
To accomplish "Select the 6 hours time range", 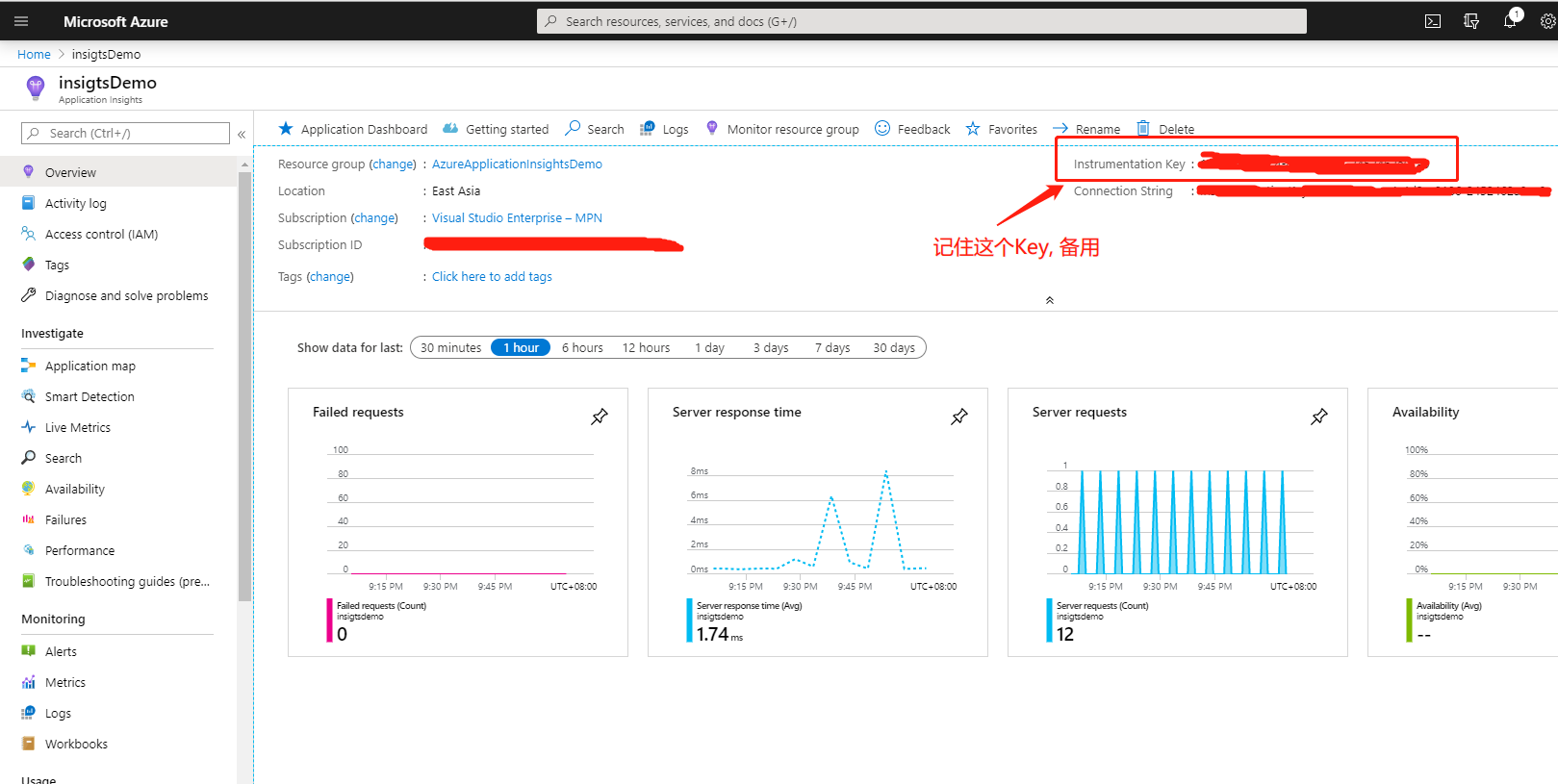I will pos(582,347).
